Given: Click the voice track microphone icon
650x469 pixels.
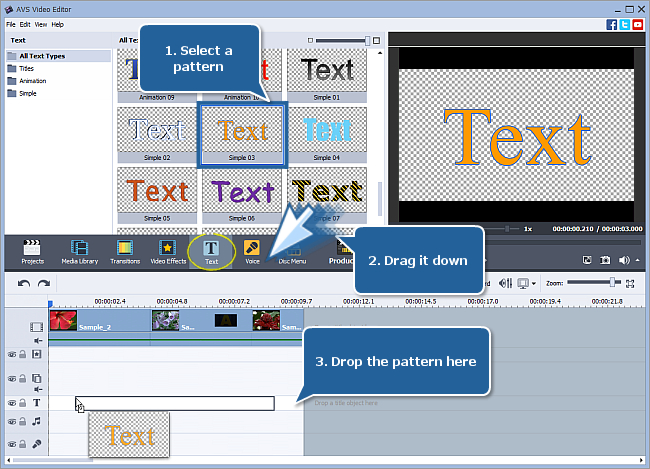Looking at the screenshot, I should tap(37, 444).
